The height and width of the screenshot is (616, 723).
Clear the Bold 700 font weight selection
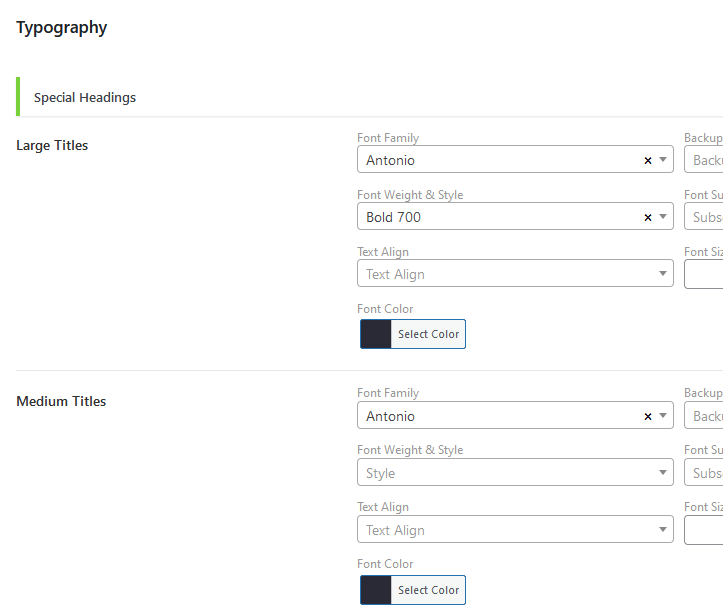(x=647, y=217)
